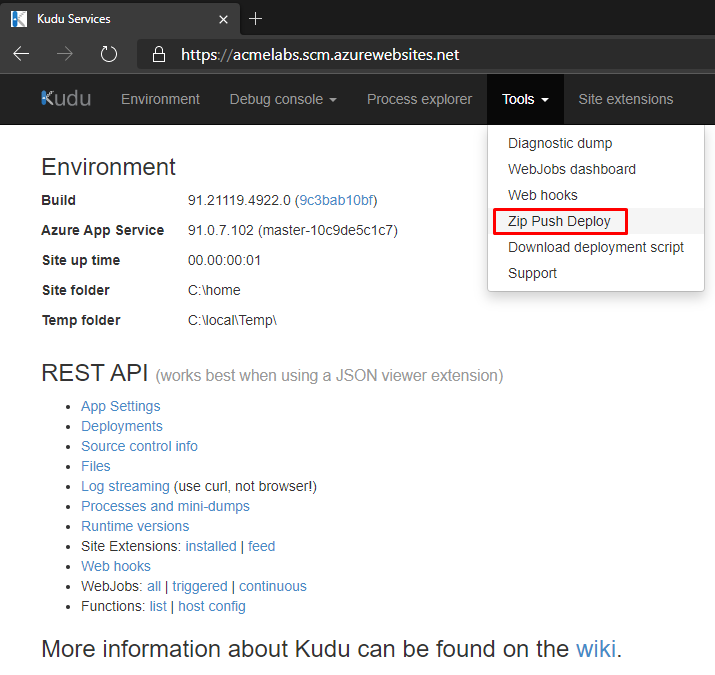Screen dimensions: 715x675
Task: Choose Download deployment script
Action: (x=596, y=247)
